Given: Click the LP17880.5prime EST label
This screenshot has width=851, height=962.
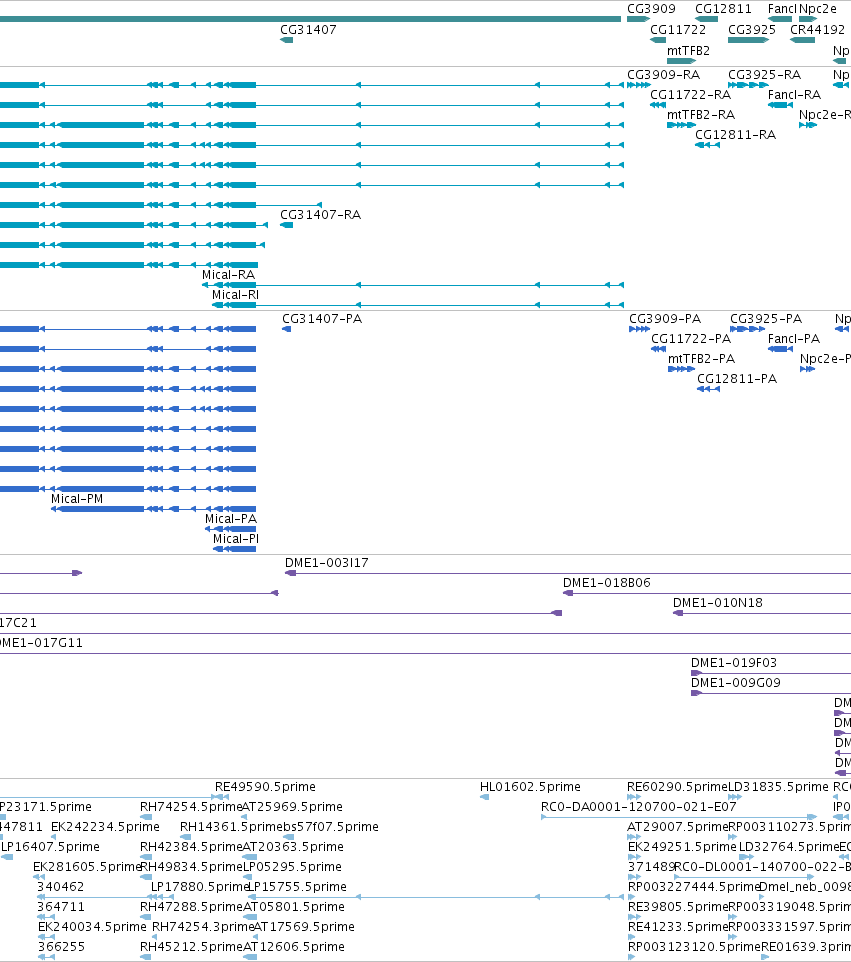Looking at the screenshot, I should point(199,887).
